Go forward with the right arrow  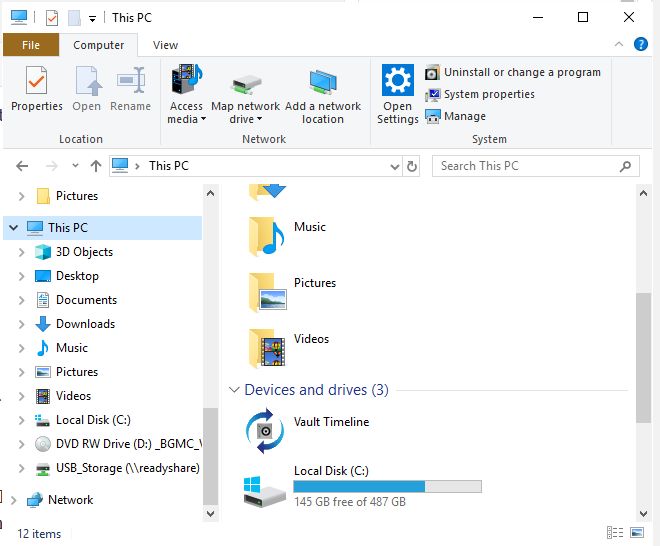(51, 166)
